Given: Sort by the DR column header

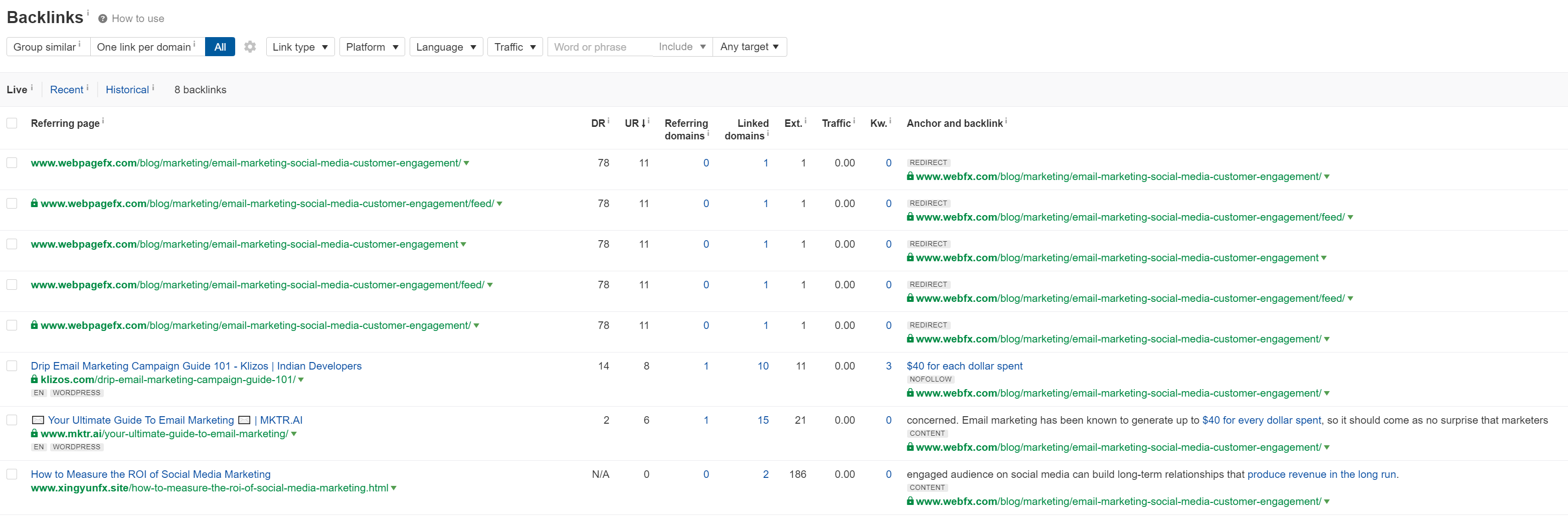Looking at the screenshot, I should 598,123.
